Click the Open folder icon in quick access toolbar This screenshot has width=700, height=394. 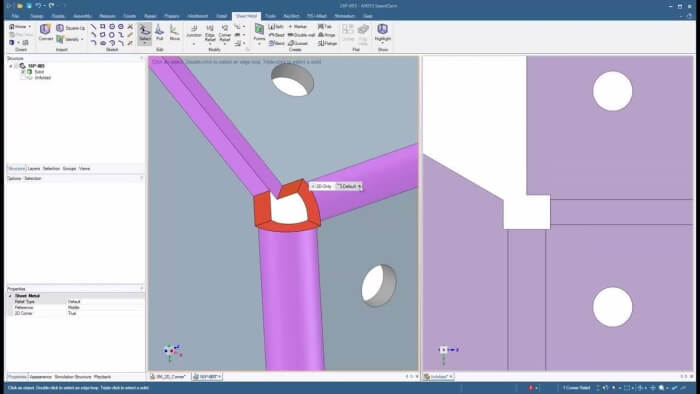point(20,6)
